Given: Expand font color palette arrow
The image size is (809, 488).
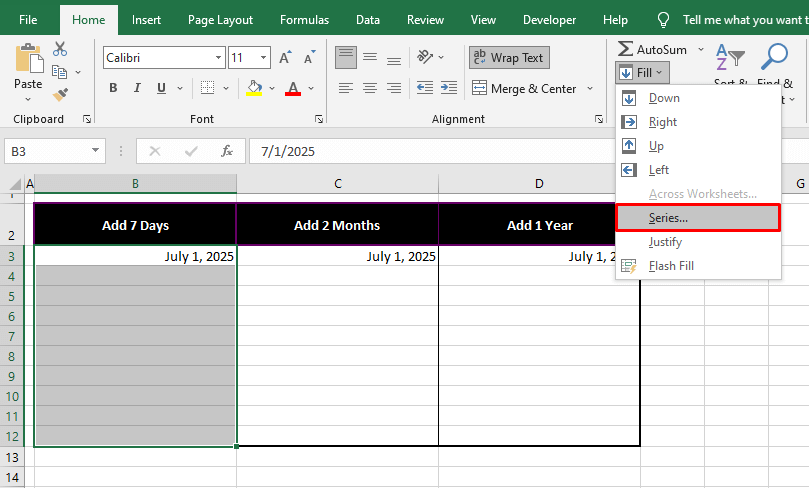Looking at the screenshot, I should coord(311,88).
